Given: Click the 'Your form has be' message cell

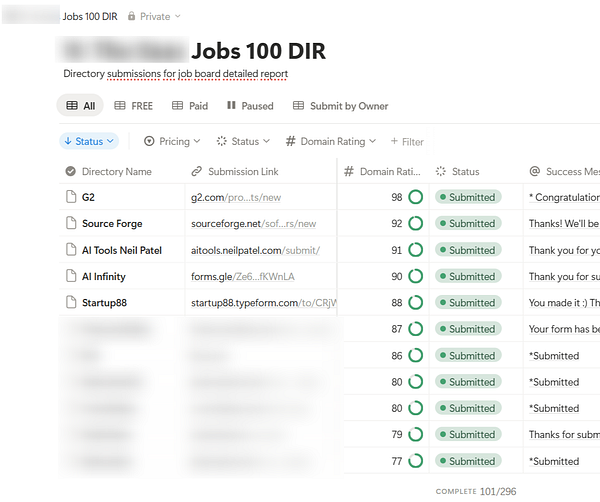Looking at the screenshot, I should [562, 329].
